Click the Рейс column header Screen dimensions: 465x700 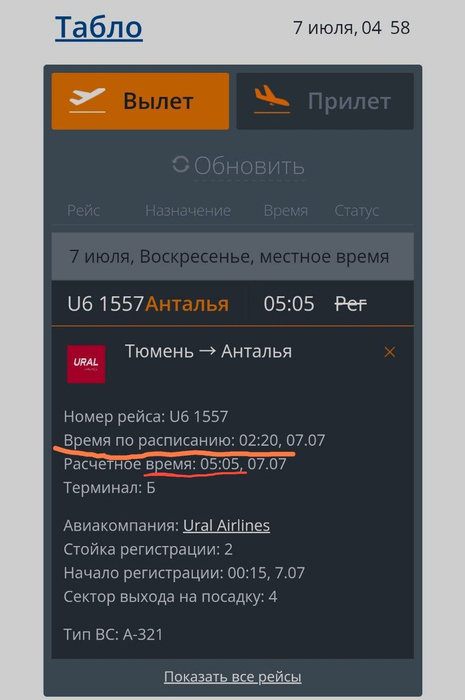click(83, 210)
